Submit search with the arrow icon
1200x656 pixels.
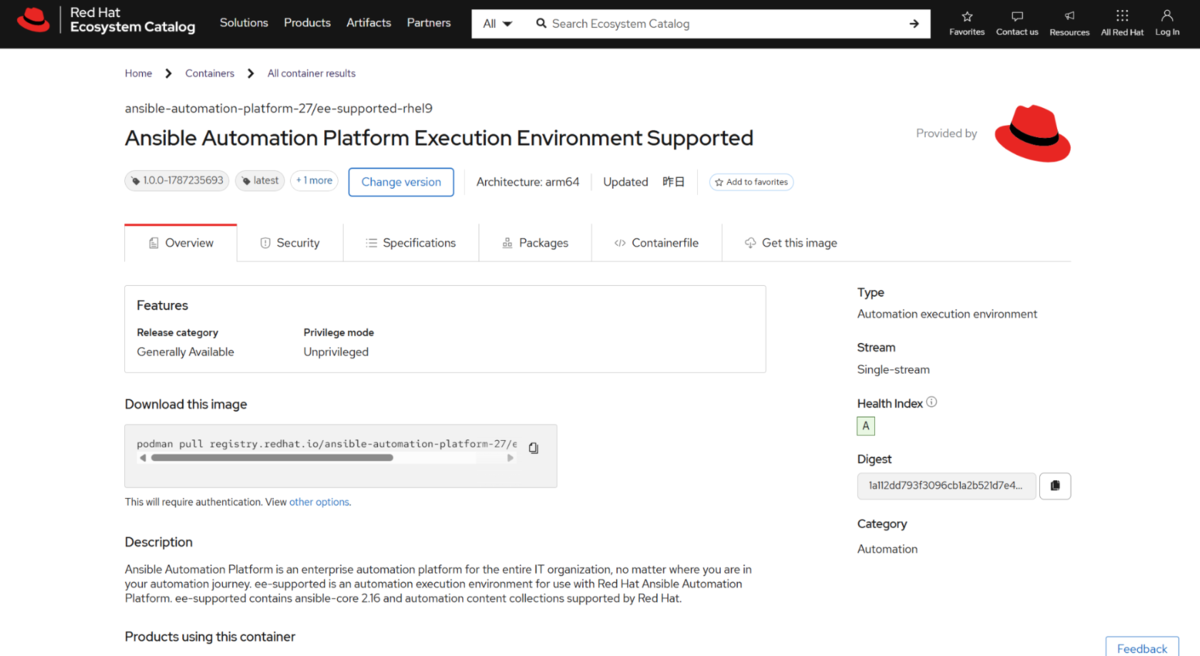coord(914,24)
